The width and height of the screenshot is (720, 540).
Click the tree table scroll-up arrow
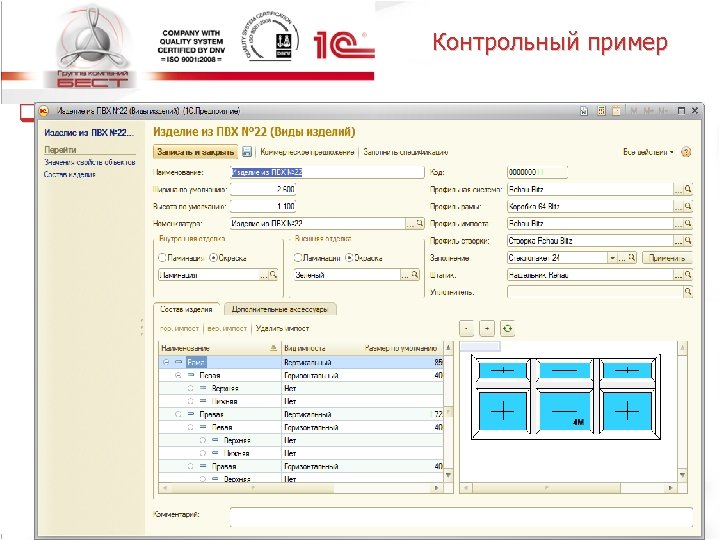[x=448, y=348]
